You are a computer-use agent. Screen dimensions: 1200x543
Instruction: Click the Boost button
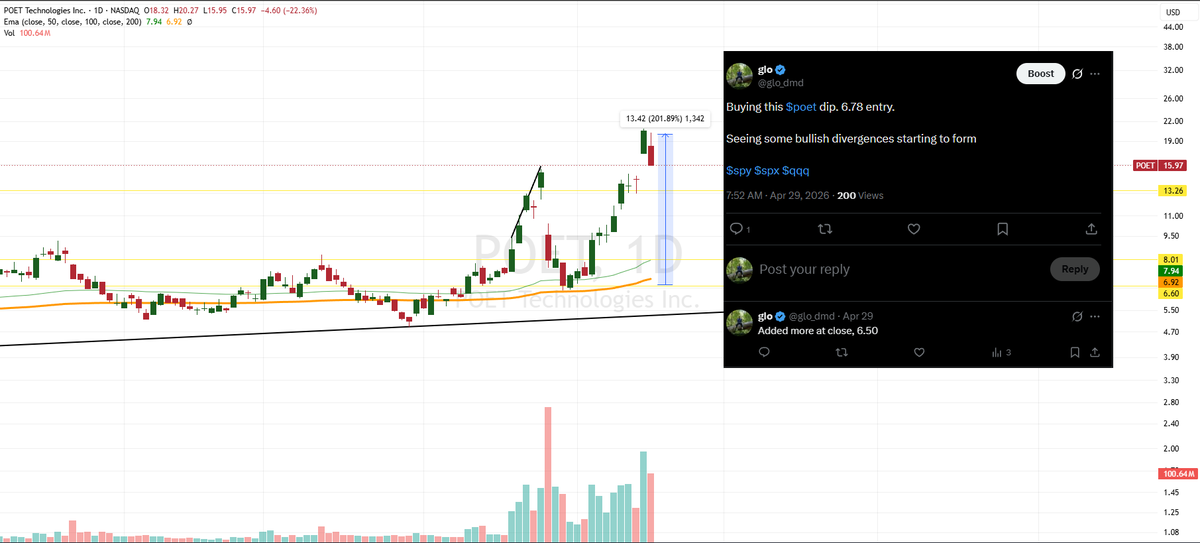click(1040, 73)
